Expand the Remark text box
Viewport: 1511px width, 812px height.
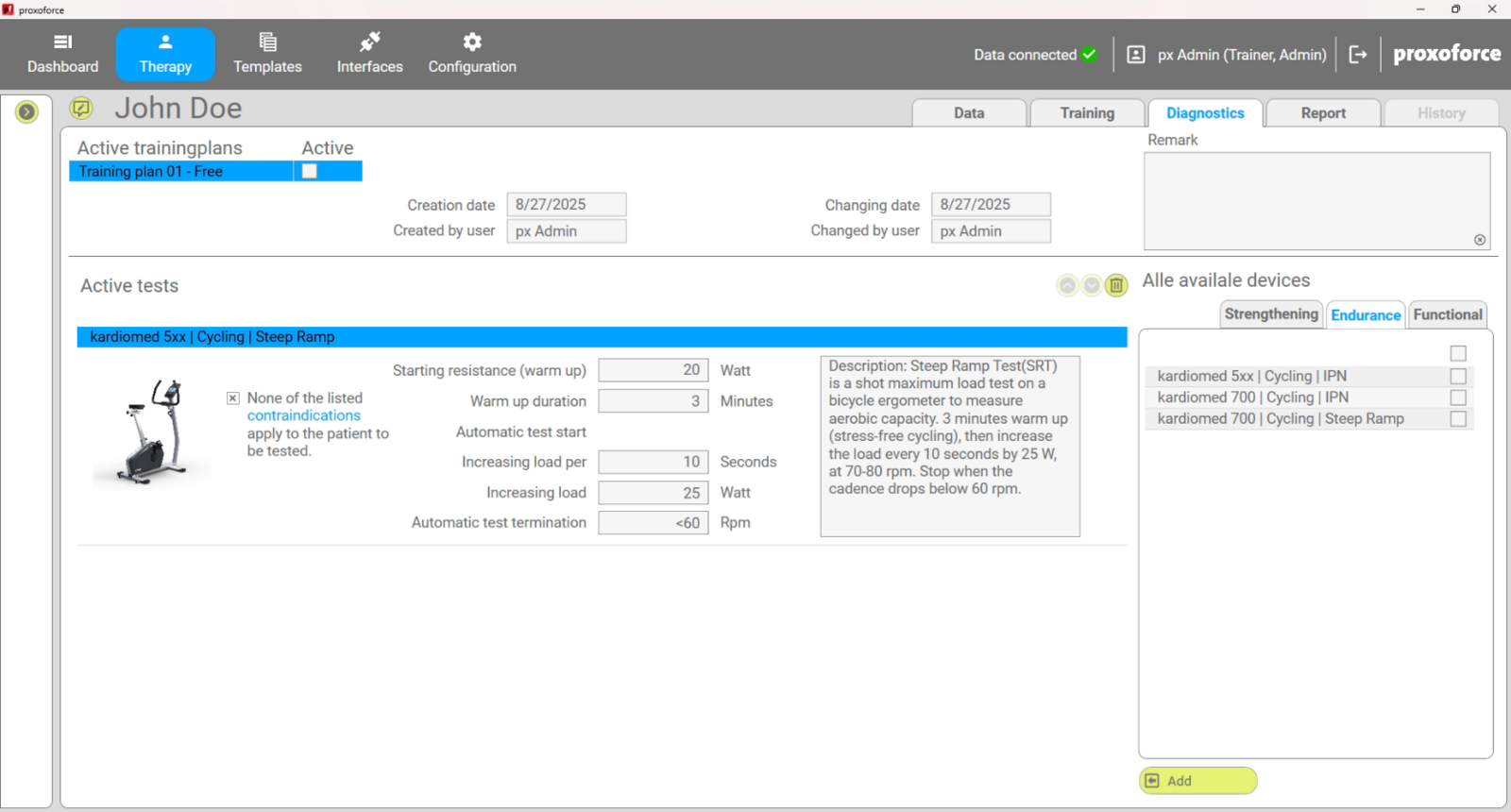click(1480, 240)
